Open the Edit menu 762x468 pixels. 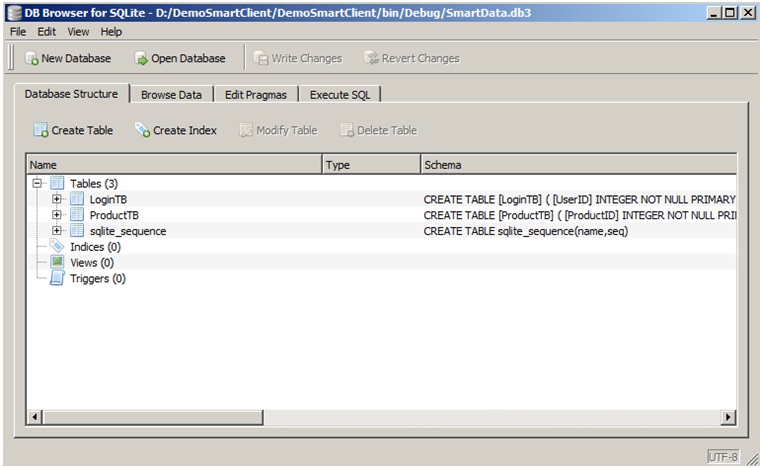point(47,32)
